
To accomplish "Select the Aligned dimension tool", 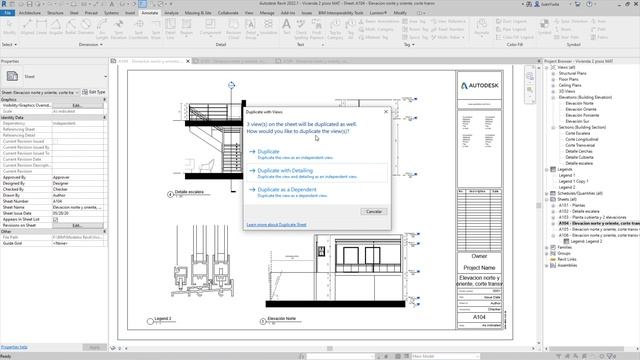I will click(x=27, y=28).
